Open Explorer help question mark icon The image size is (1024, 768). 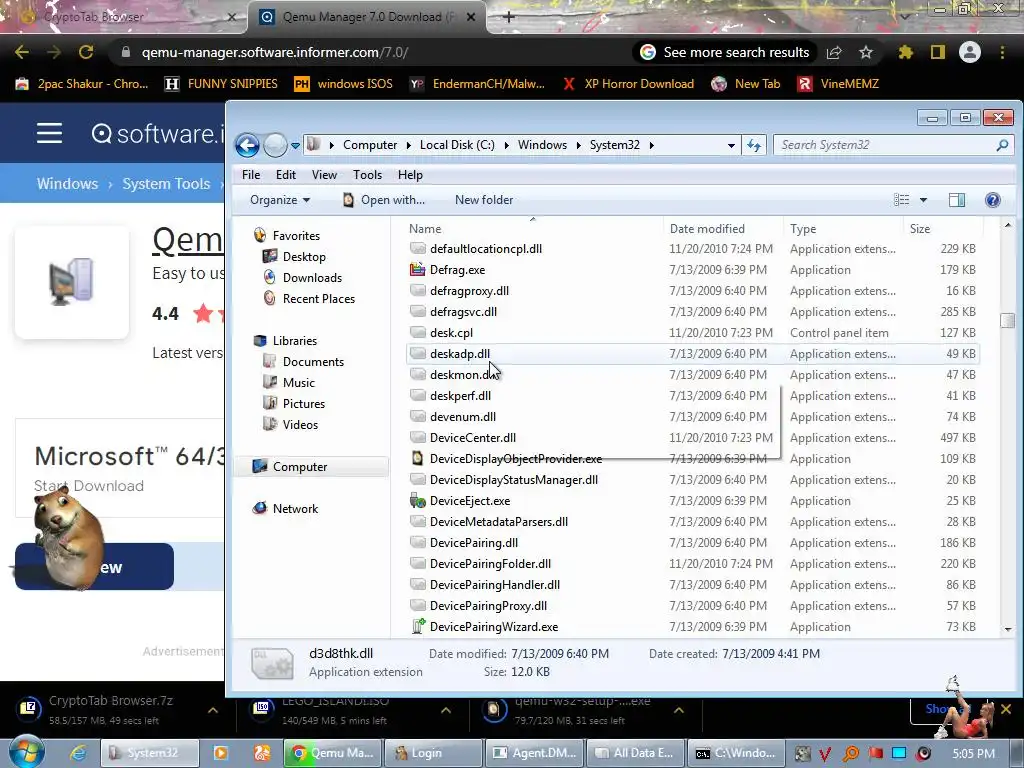coord(993,200)
